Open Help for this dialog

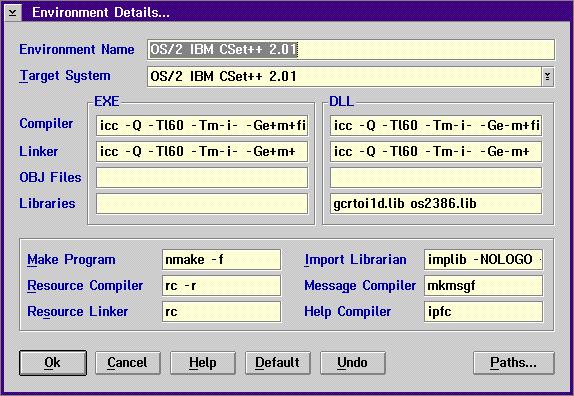click(202, 363)
